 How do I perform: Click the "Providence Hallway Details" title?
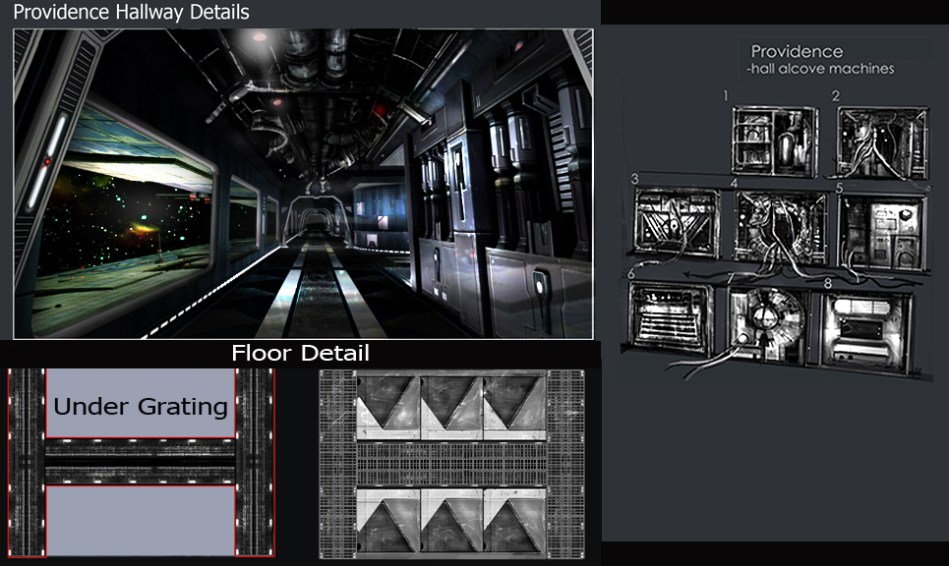pyautogui.click(x=131, y=13)
